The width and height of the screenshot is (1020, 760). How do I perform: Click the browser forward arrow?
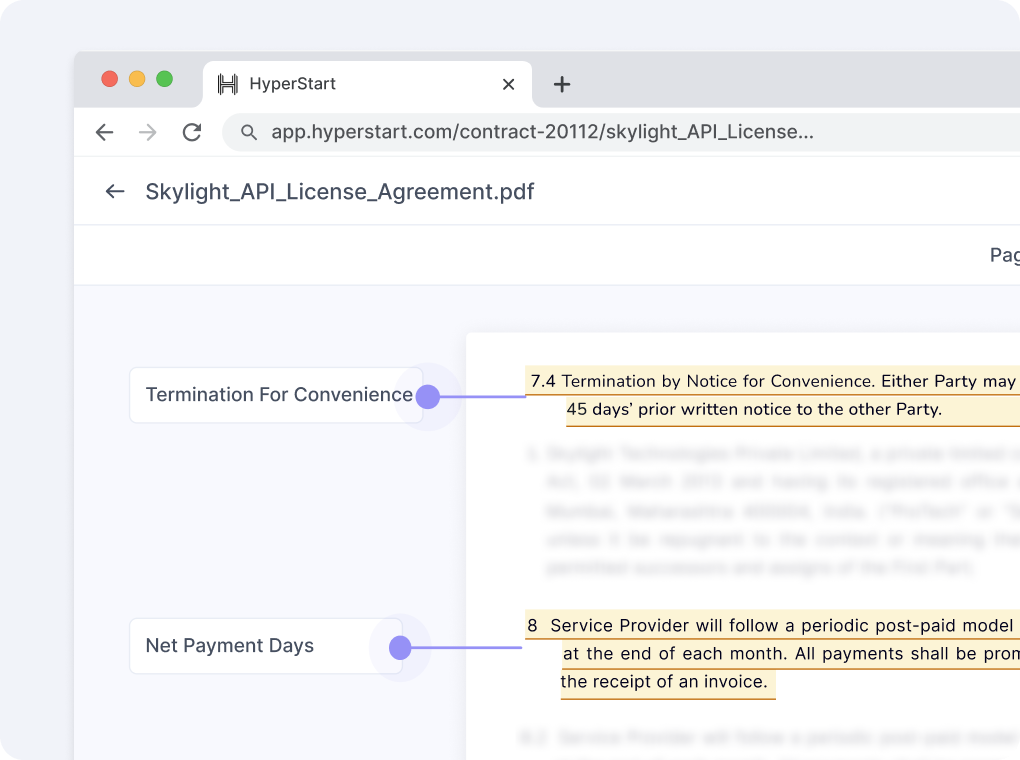point(148,133)
